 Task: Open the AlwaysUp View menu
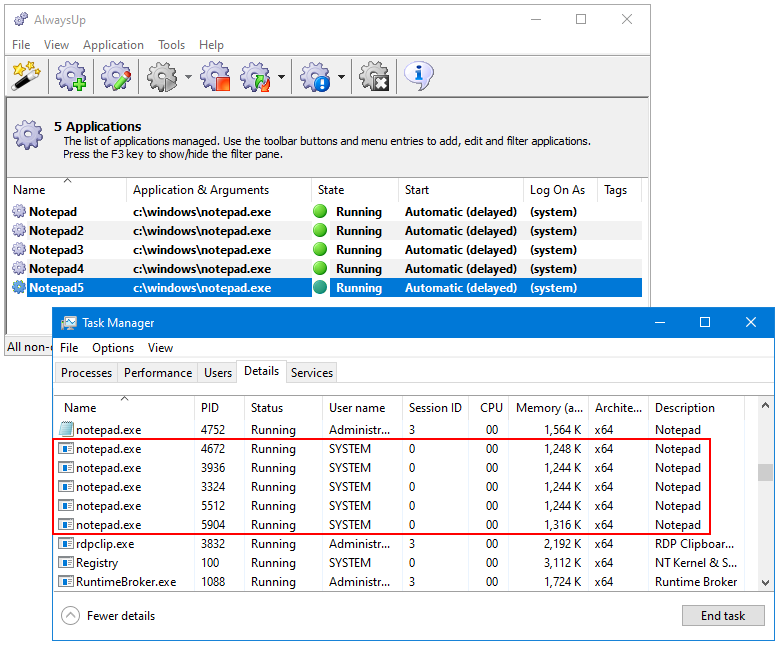pyautogui.click(x=56, y=45)
